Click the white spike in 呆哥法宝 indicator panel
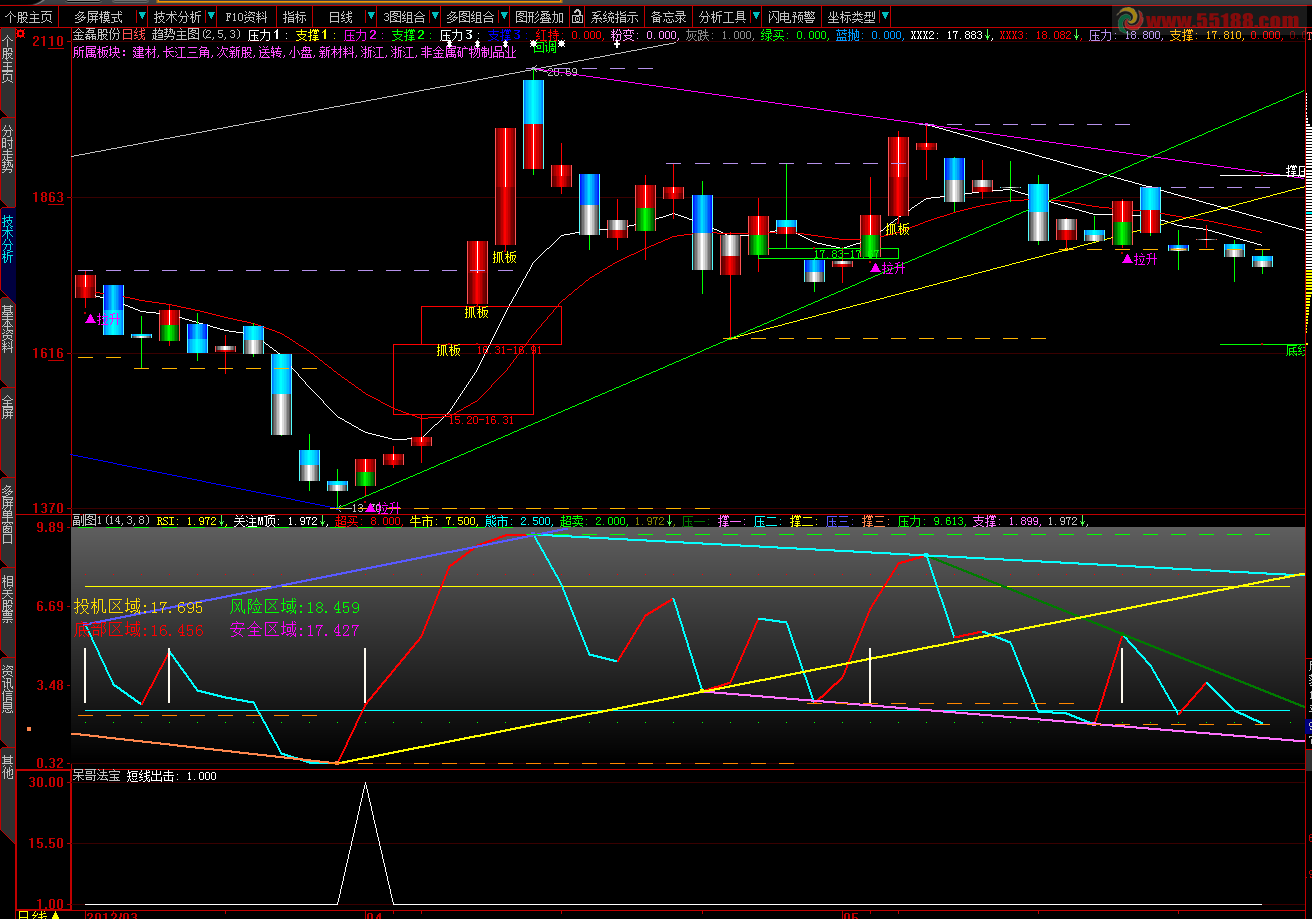This screenshot has width=1312, height=919. pyautogui.click(x=365, y=790)
